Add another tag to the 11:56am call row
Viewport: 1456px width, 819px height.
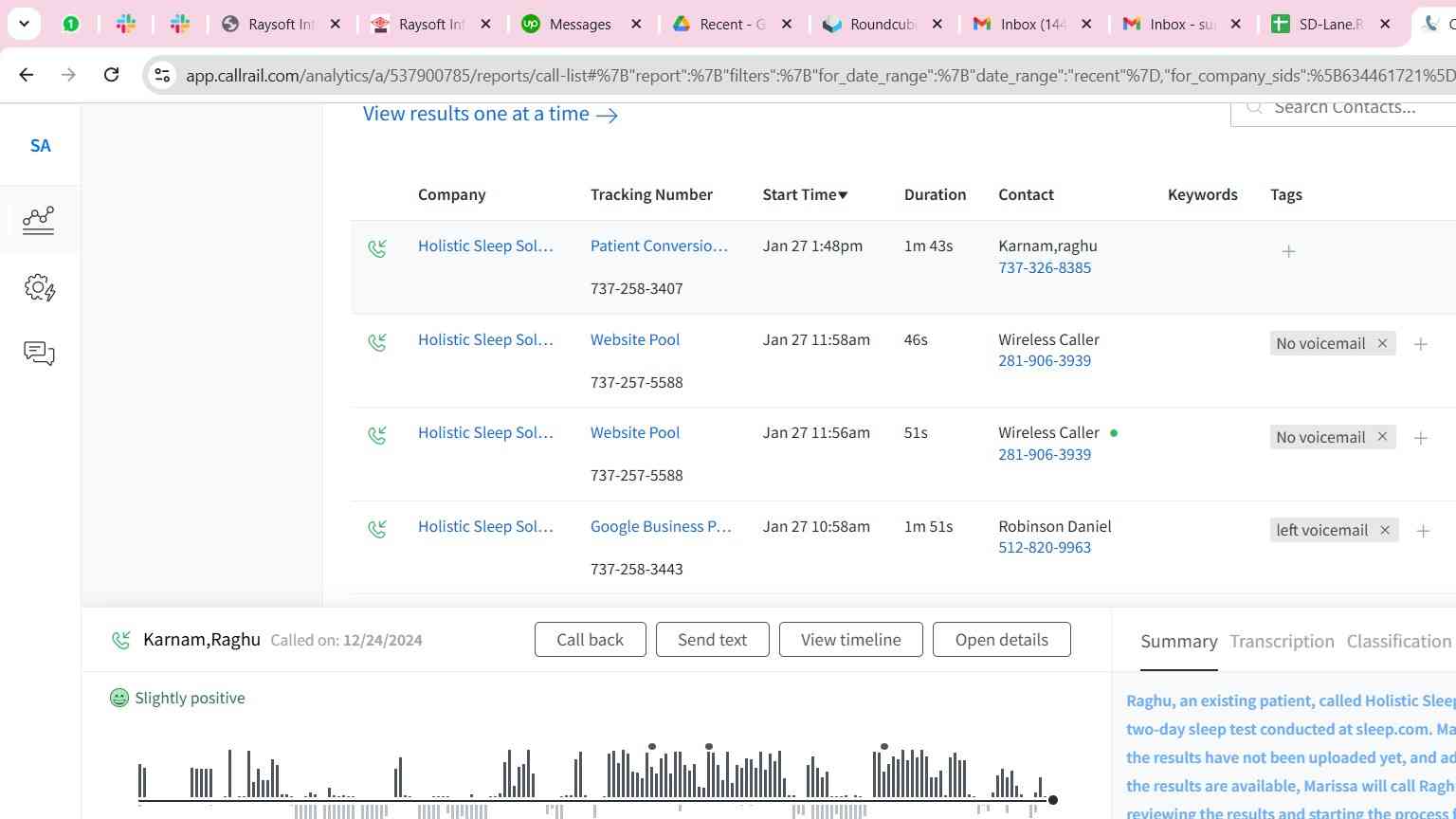click(x=1420, y=438)
